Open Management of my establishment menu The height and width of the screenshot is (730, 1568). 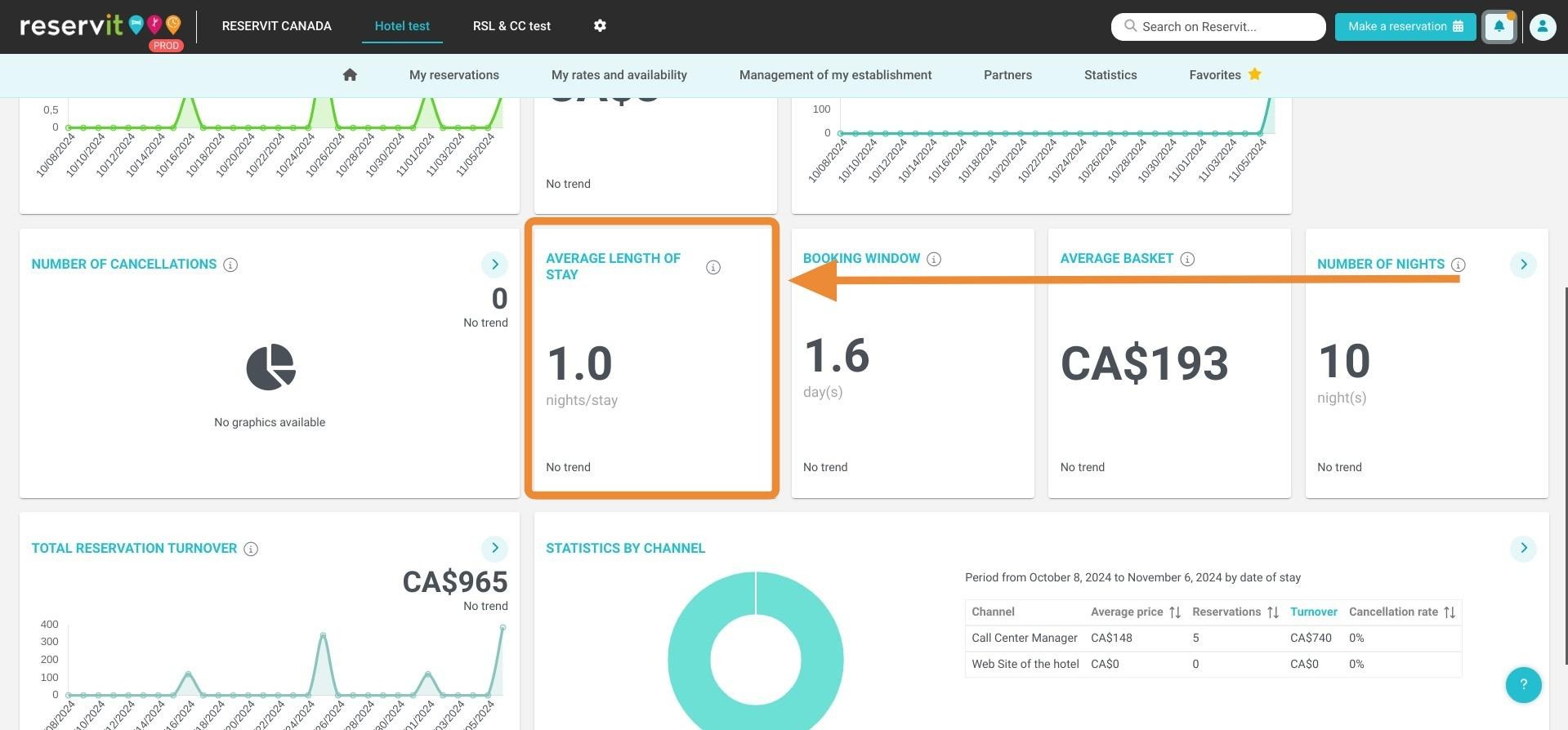(835, 75)
